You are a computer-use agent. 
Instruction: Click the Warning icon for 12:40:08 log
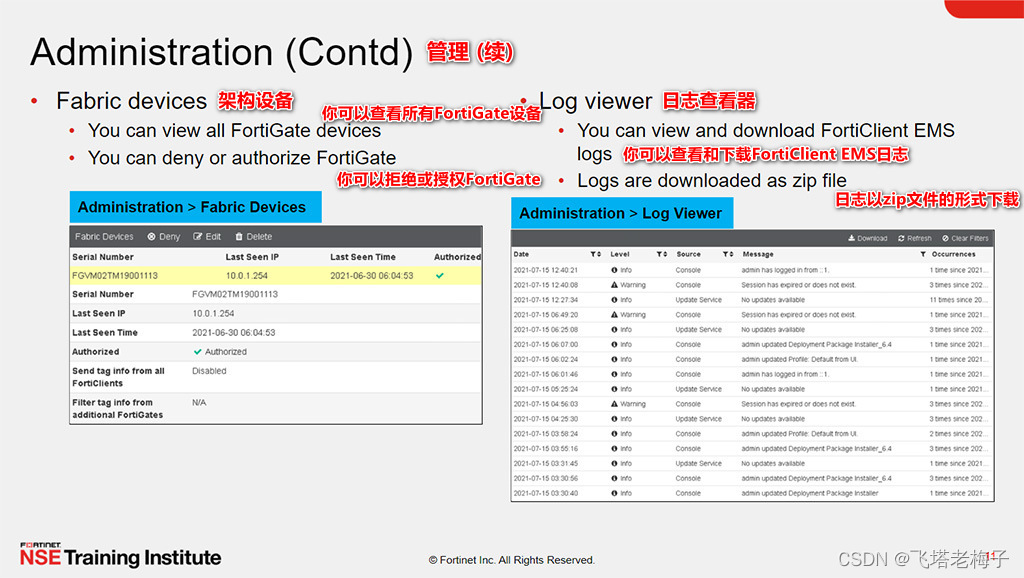(615, 285)
